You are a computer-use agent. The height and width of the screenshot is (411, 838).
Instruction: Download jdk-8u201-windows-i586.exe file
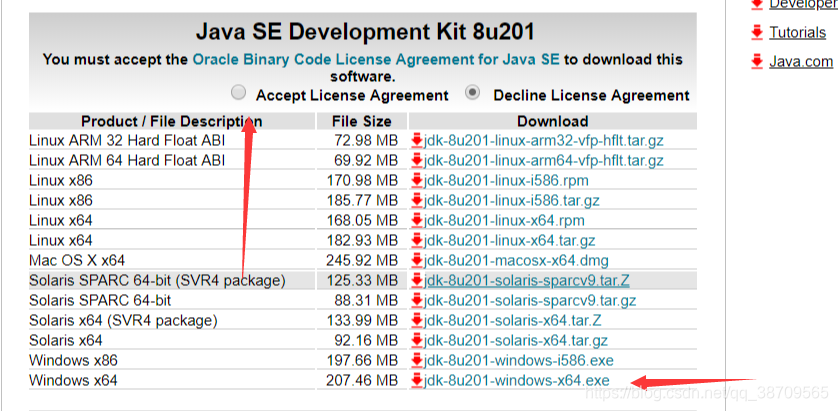(518, 360)
